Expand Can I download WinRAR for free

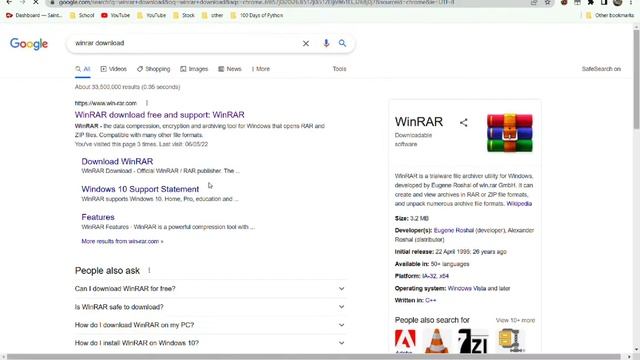coord(210,289)
